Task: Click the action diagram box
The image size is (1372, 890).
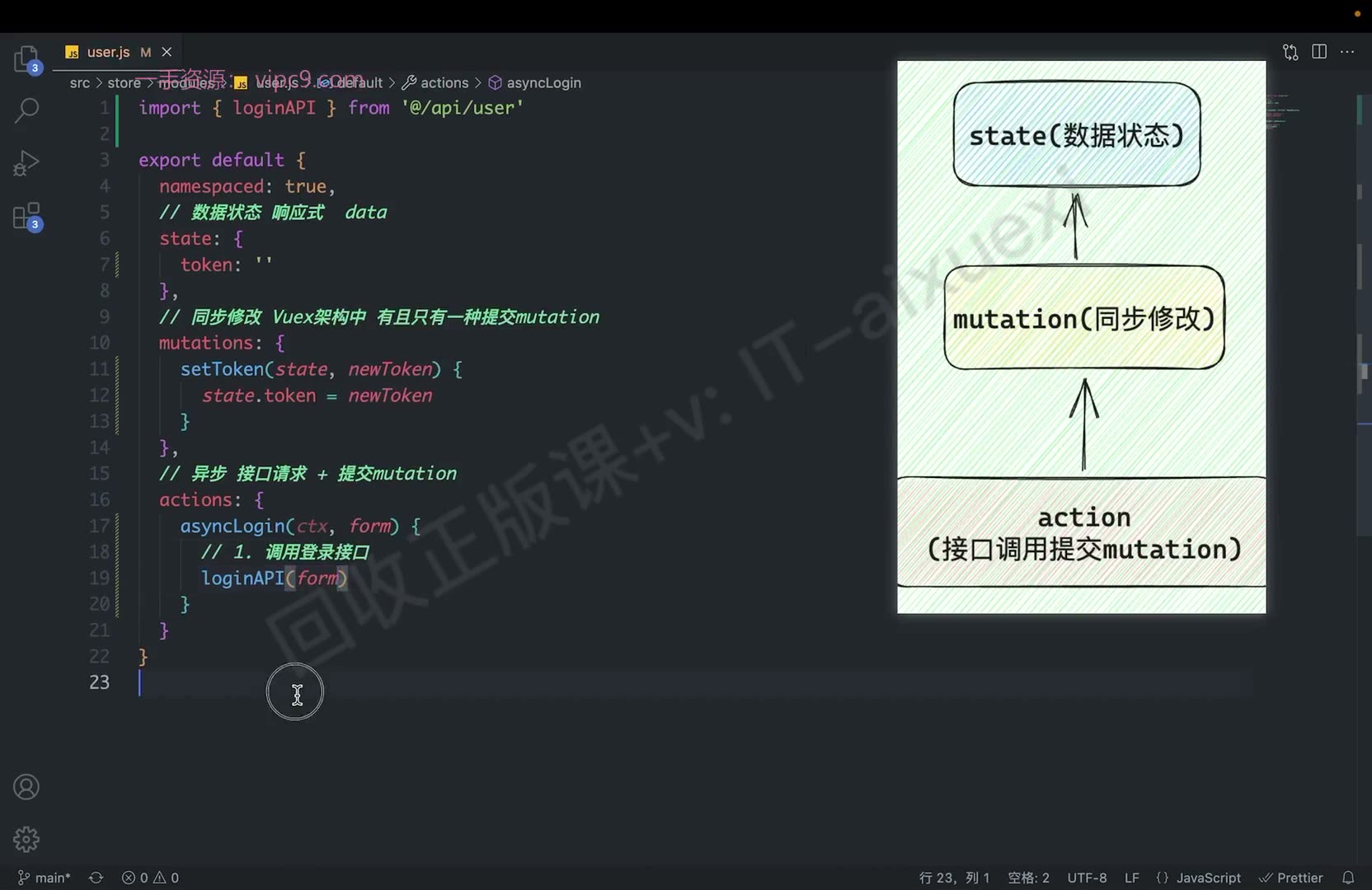Action: pos(1083,532)
